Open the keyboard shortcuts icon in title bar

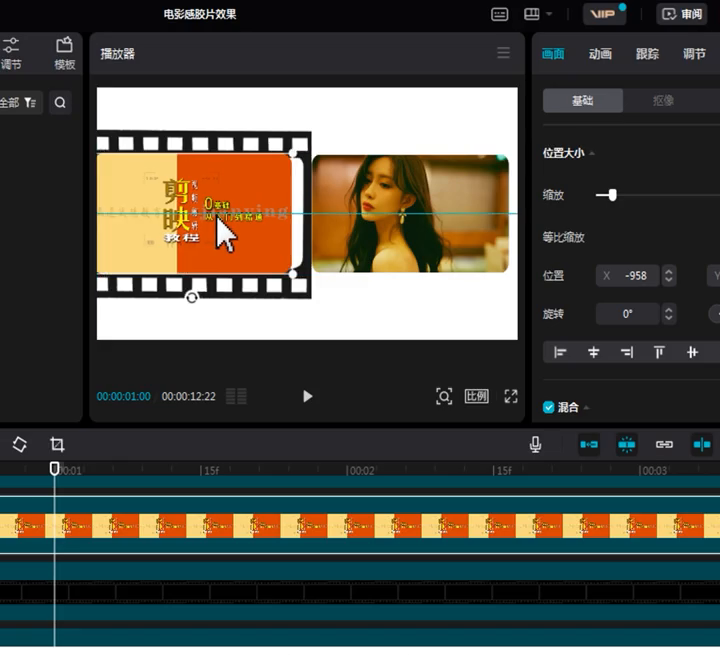point(500,14)
